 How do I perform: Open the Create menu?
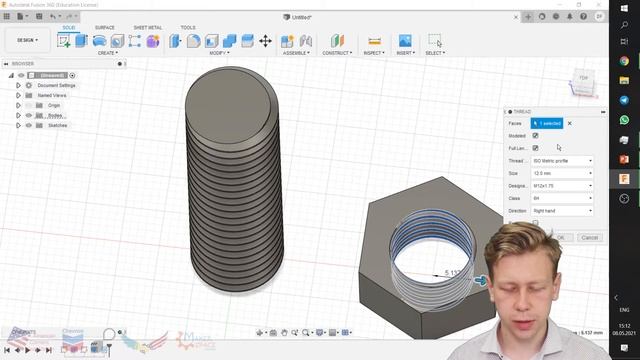pos(108,53)
